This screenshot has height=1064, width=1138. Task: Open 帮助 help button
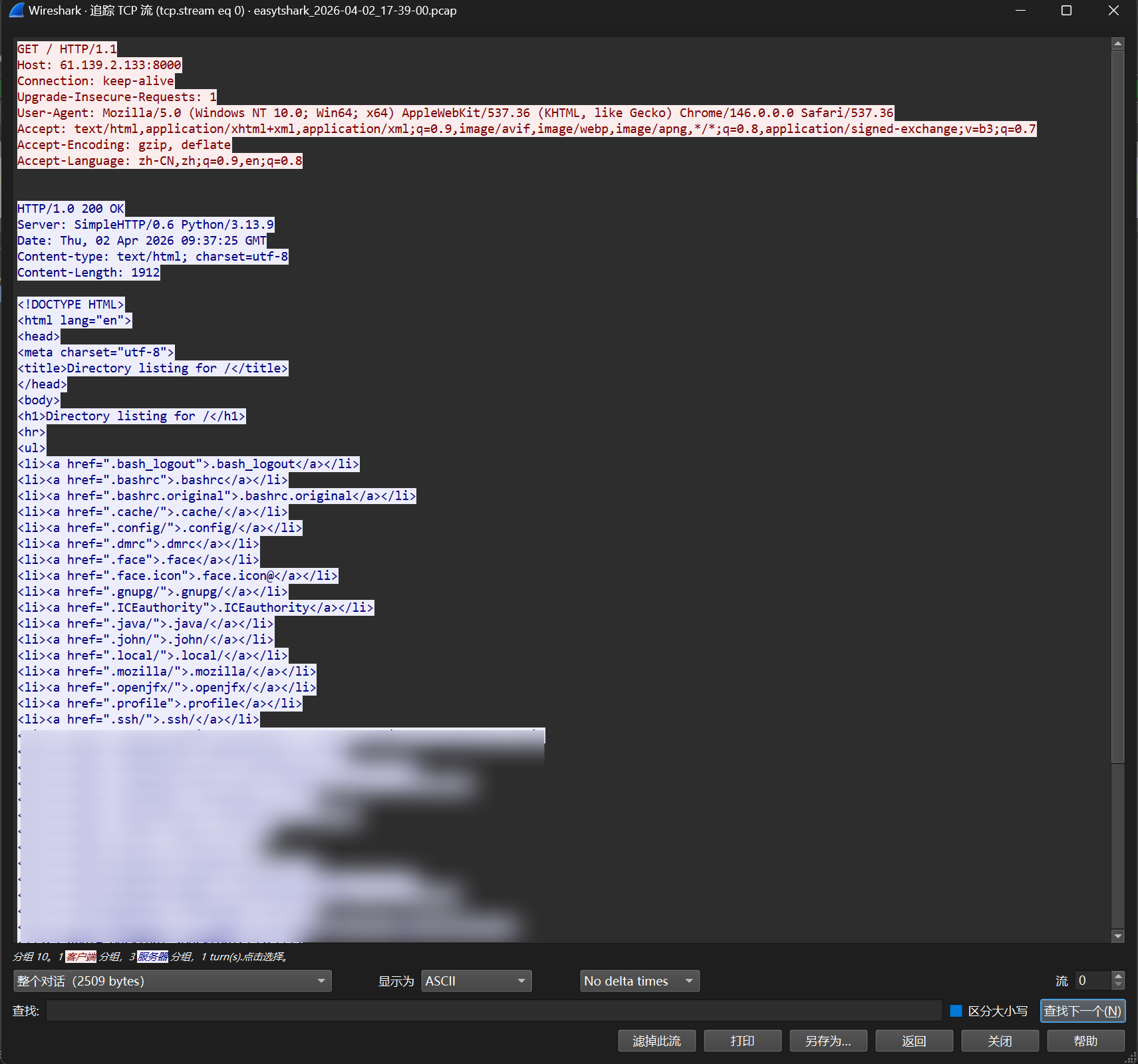click(x=1085, y=1041)
